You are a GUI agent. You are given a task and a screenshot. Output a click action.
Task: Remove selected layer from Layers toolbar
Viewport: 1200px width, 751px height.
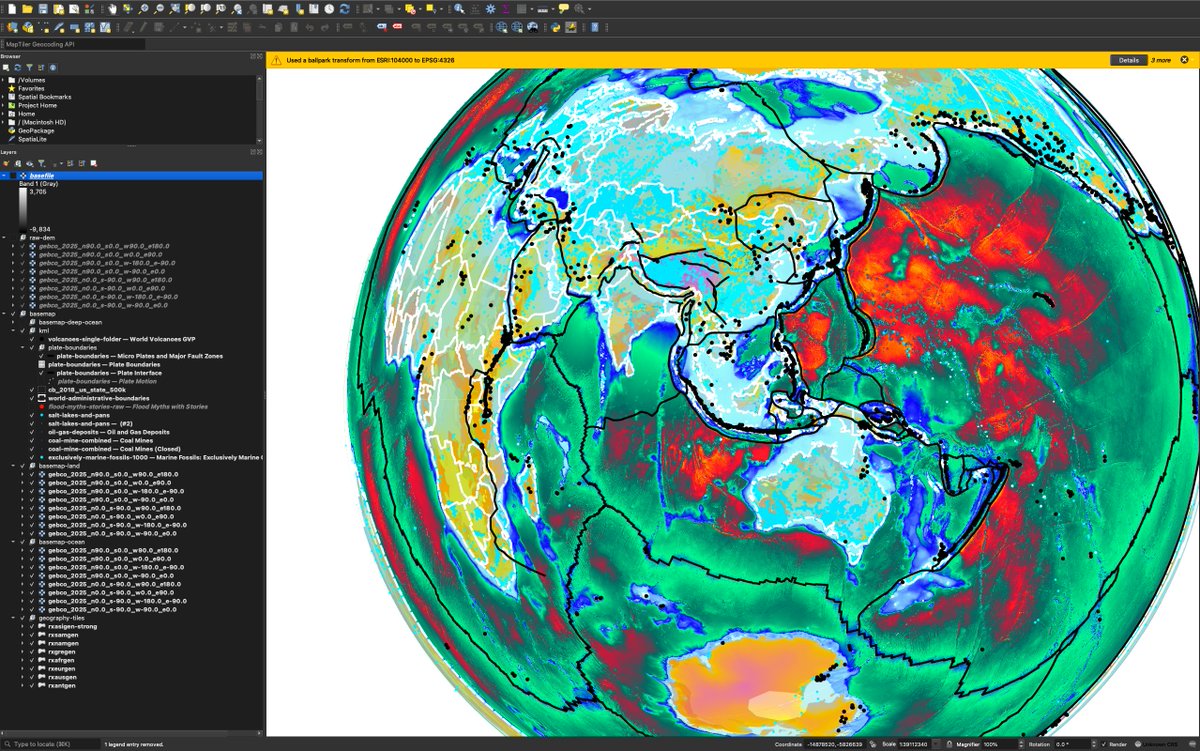[x=93, y=164]
